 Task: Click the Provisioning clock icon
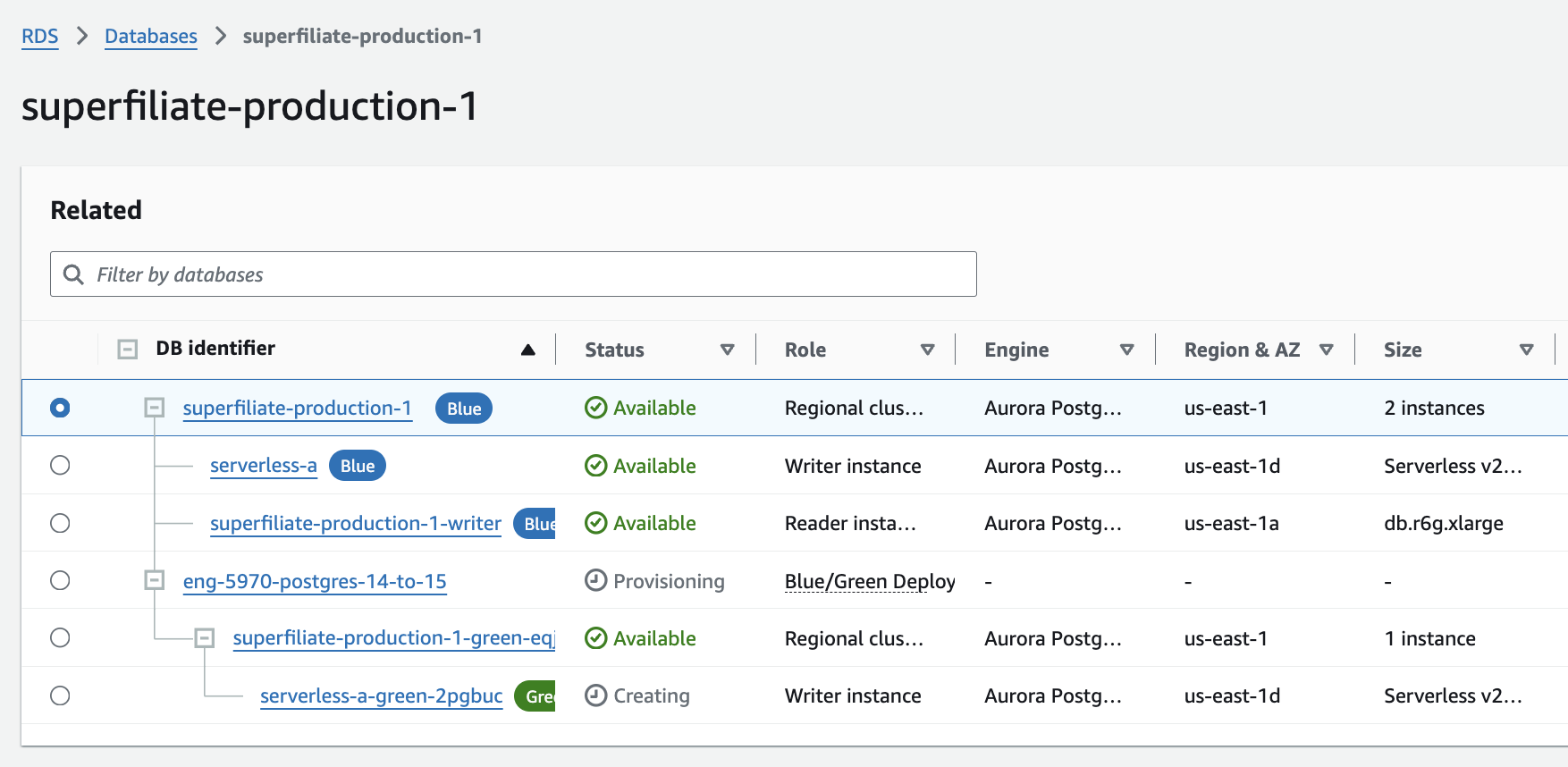596,580
